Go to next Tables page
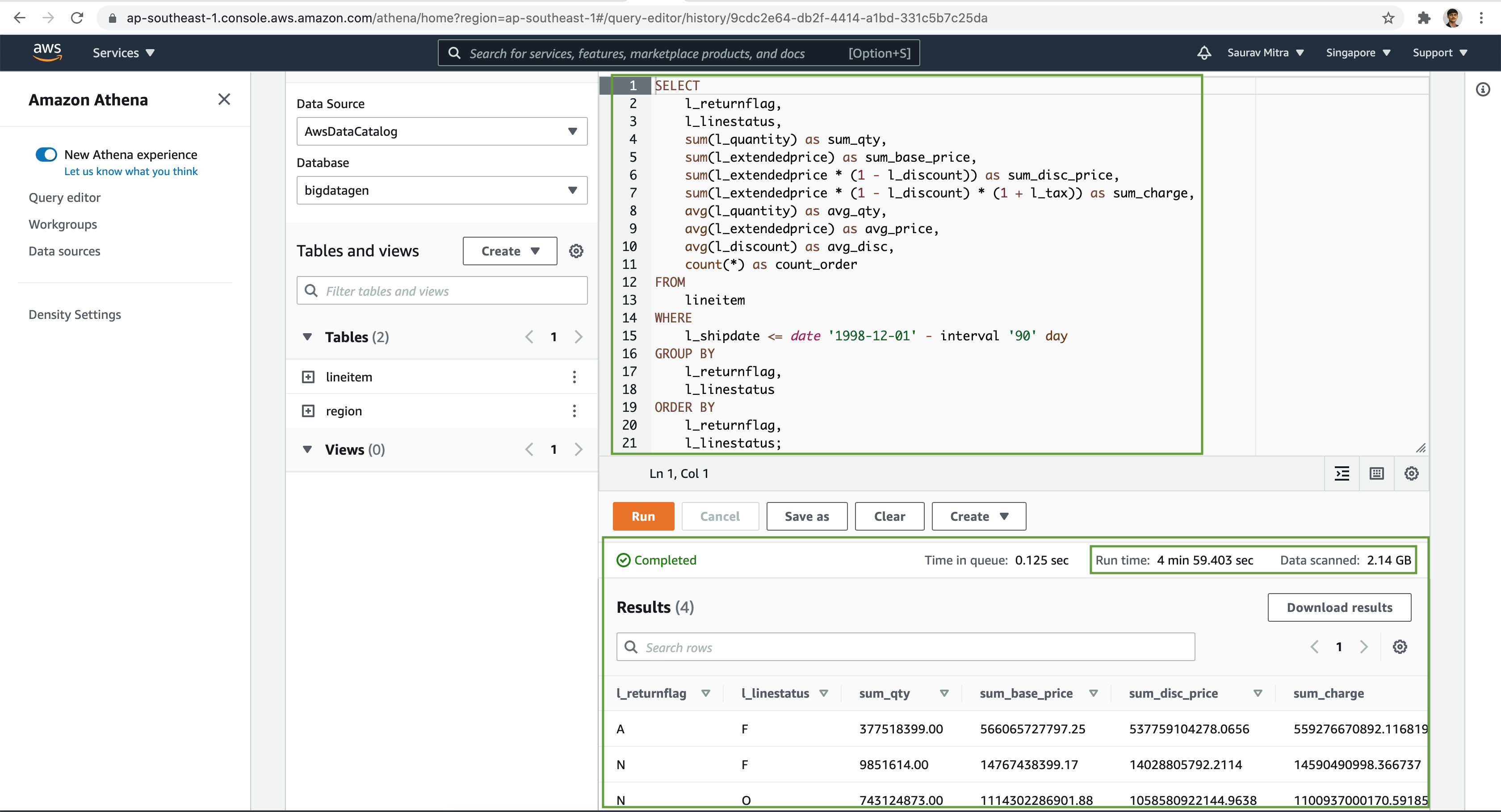The image size is (1501, 812). (x=578, y=337)
